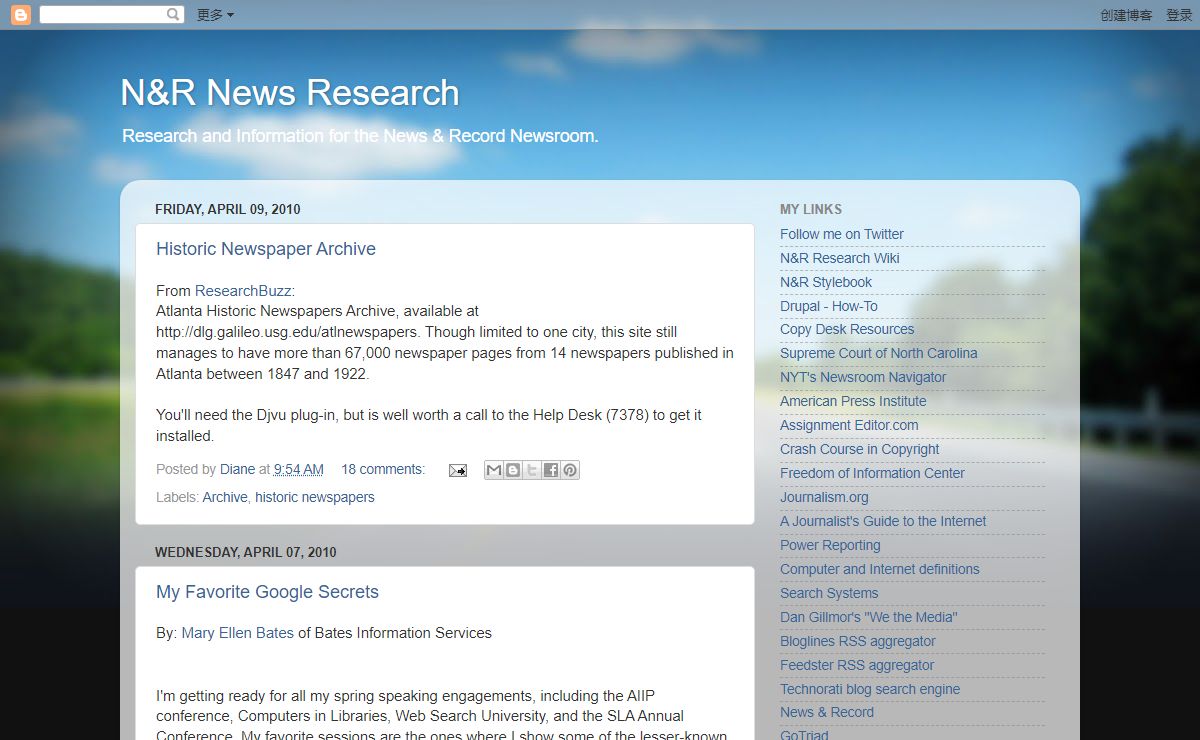Follow the ResearchBuzz link
Screen dimensions: 1200x740
coord(243,291)
